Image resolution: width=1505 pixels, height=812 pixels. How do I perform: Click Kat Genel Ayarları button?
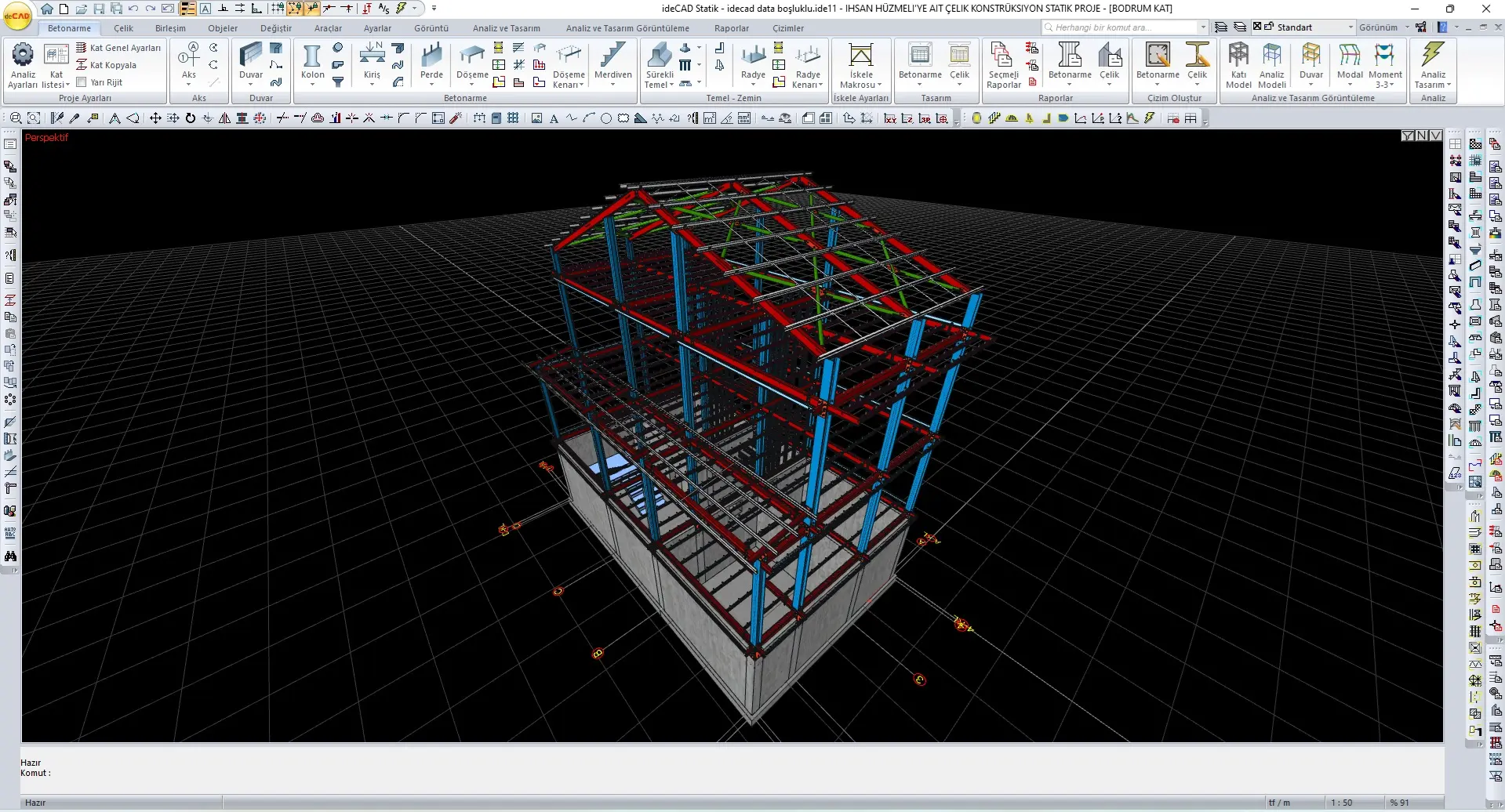click(x=118, y=48)
